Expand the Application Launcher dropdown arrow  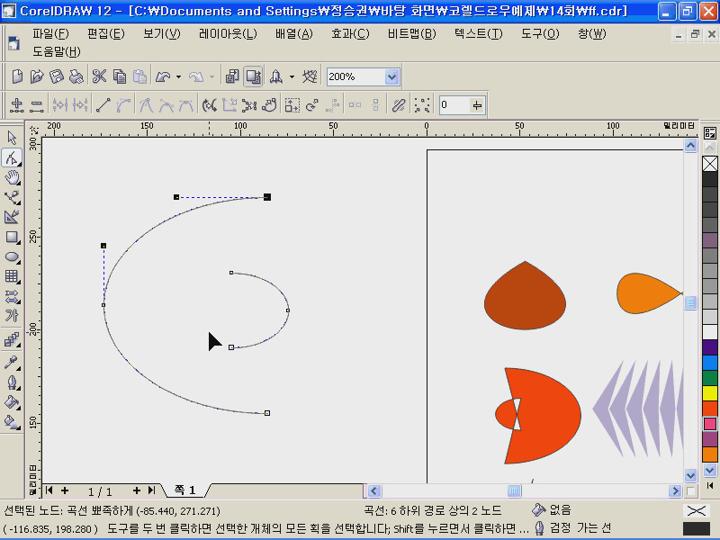pyautogui.click(x=292, y=77)
